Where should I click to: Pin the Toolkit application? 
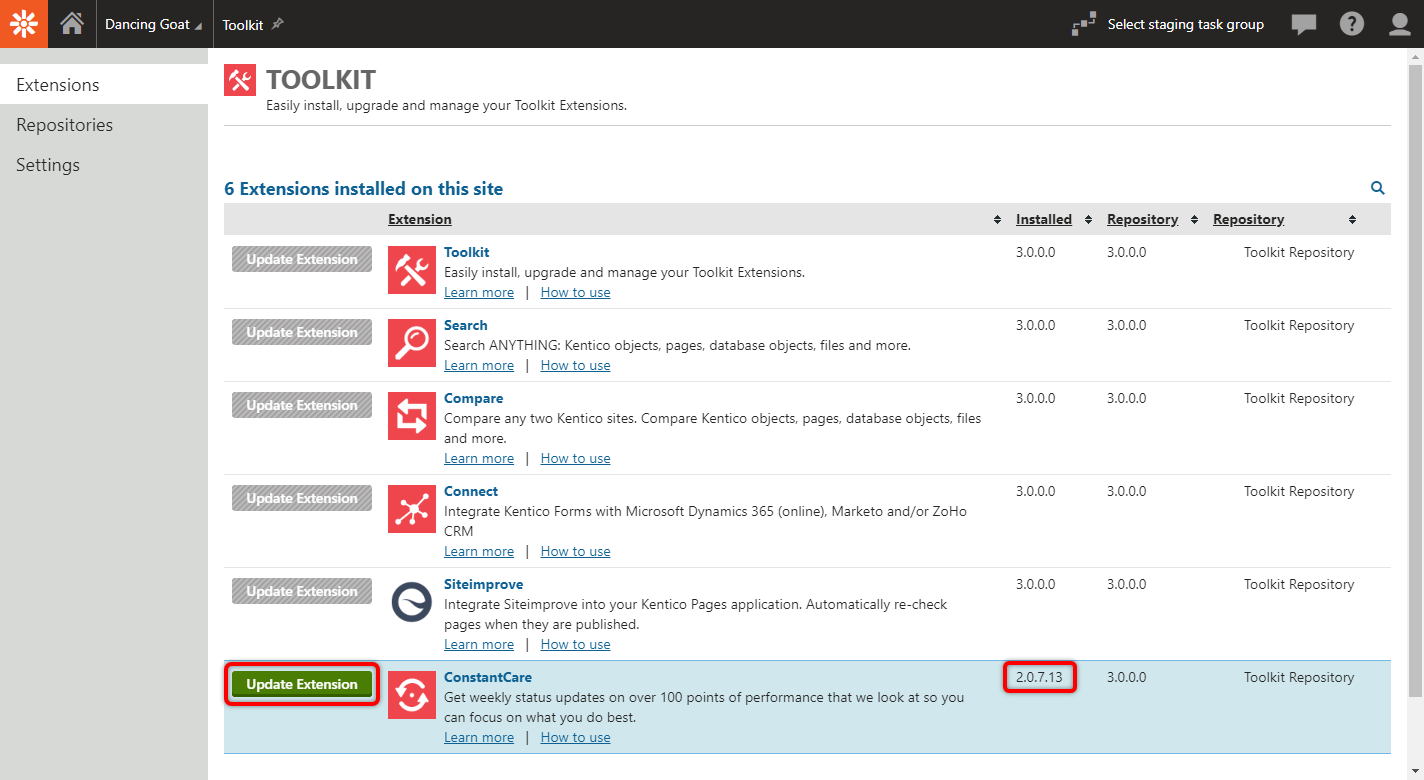tap(278, 24)
